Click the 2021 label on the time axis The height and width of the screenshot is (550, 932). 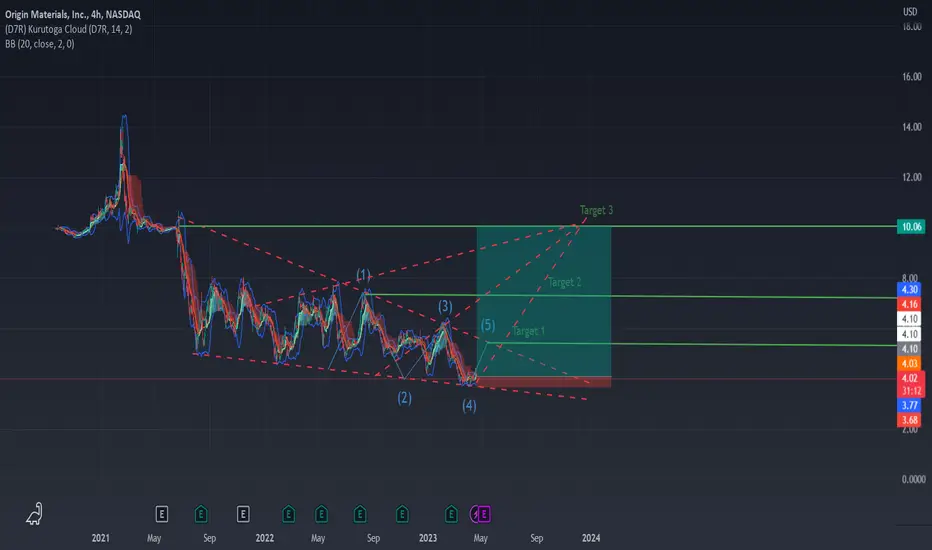[x=100, y=538]
